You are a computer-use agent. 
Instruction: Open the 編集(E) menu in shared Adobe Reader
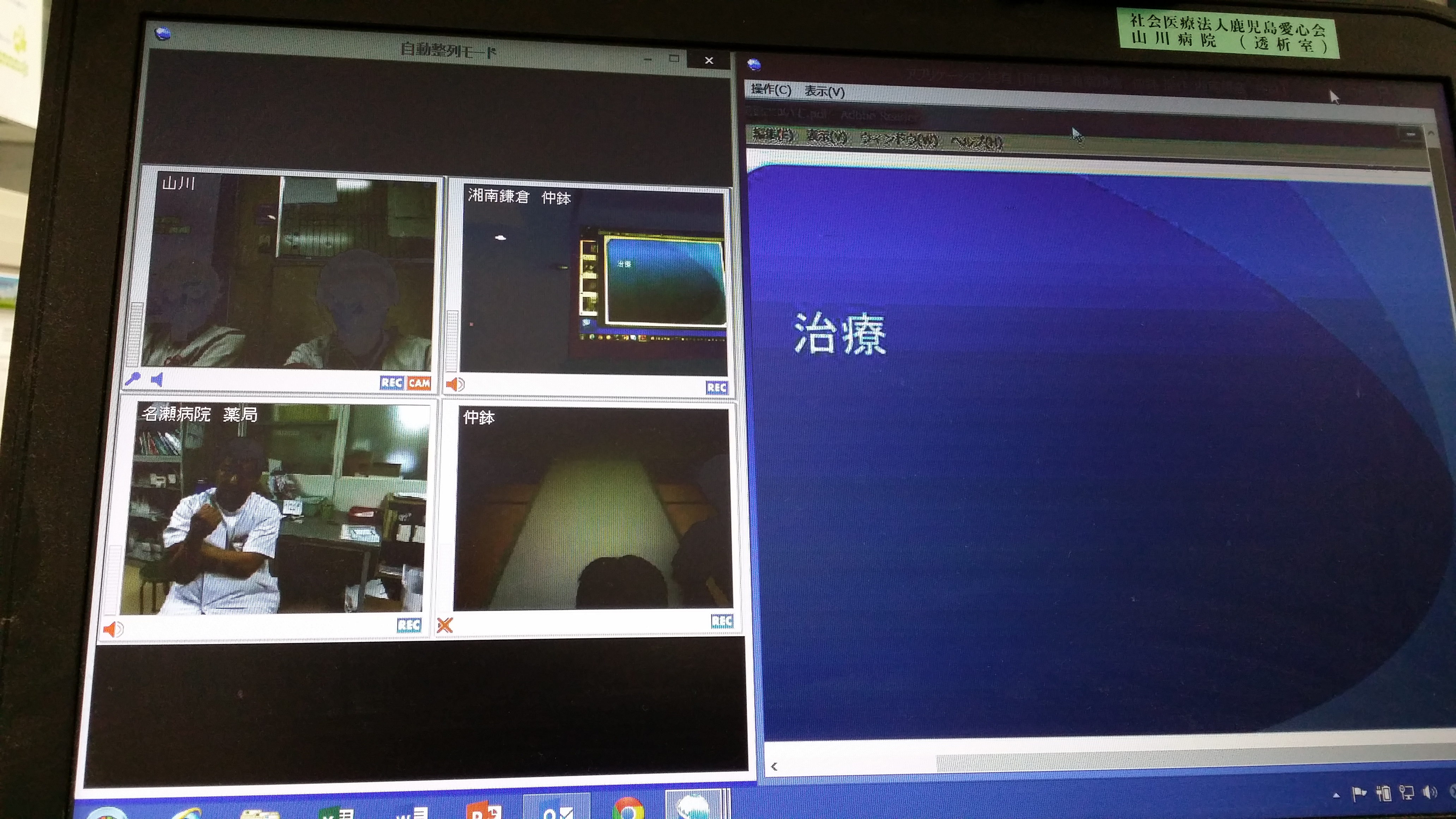pos(774,135)
